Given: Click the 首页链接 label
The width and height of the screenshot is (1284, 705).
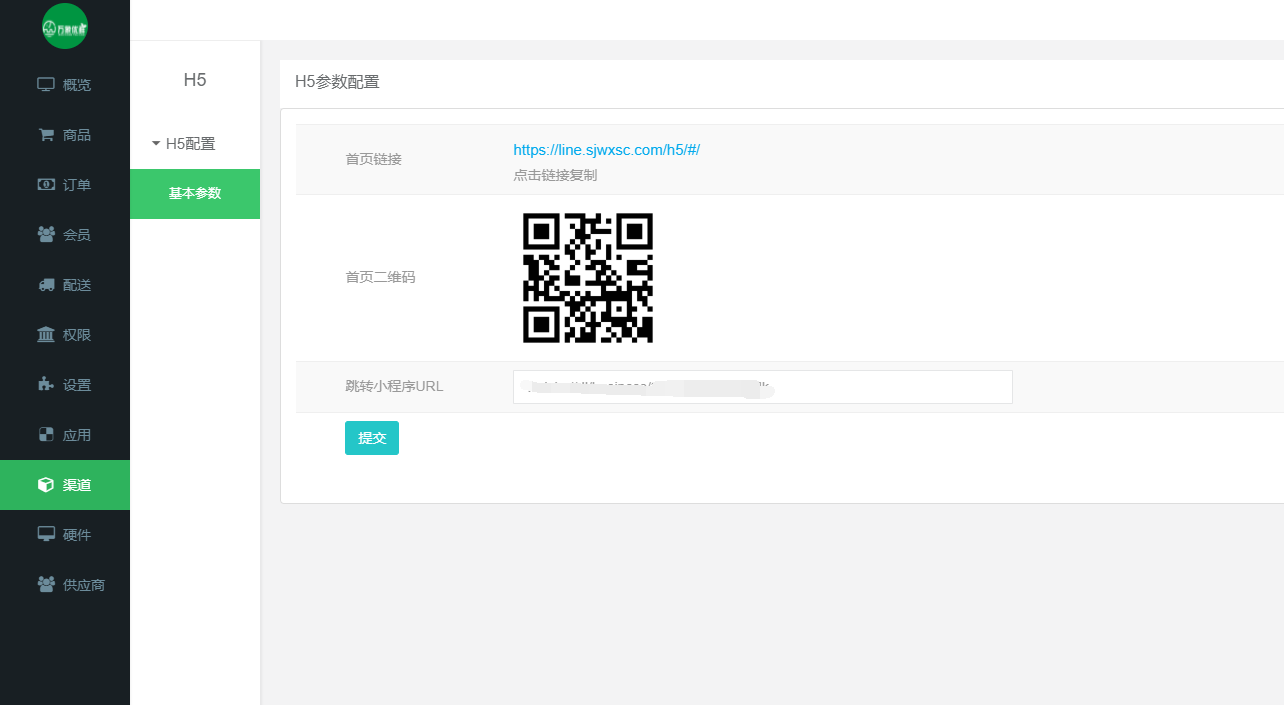Looking at the screenshot, I should point(374,159).
